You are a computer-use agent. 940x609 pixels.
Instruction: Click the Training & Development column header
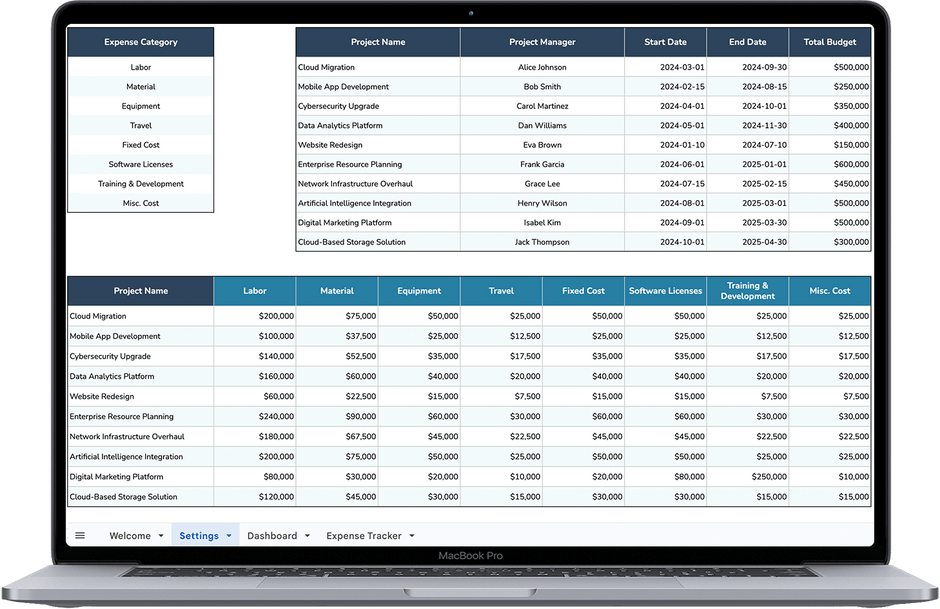748,291
